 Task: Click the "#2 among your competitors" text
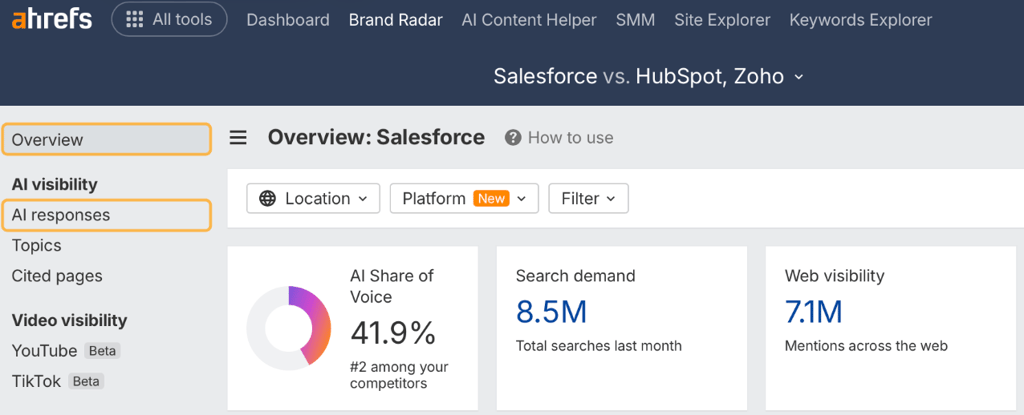[399, 375]
